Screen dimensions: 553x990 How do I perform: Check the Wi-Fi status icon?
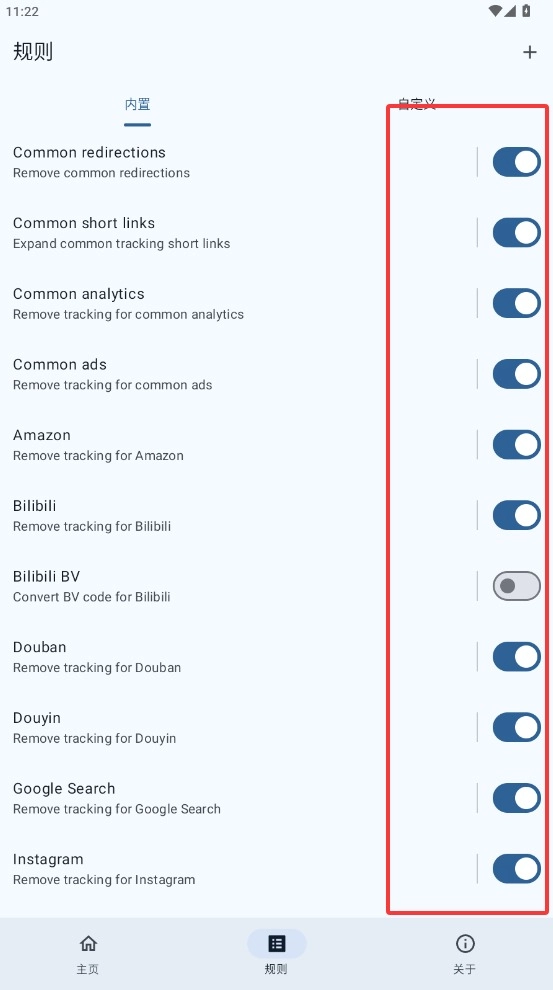(496, 11)
